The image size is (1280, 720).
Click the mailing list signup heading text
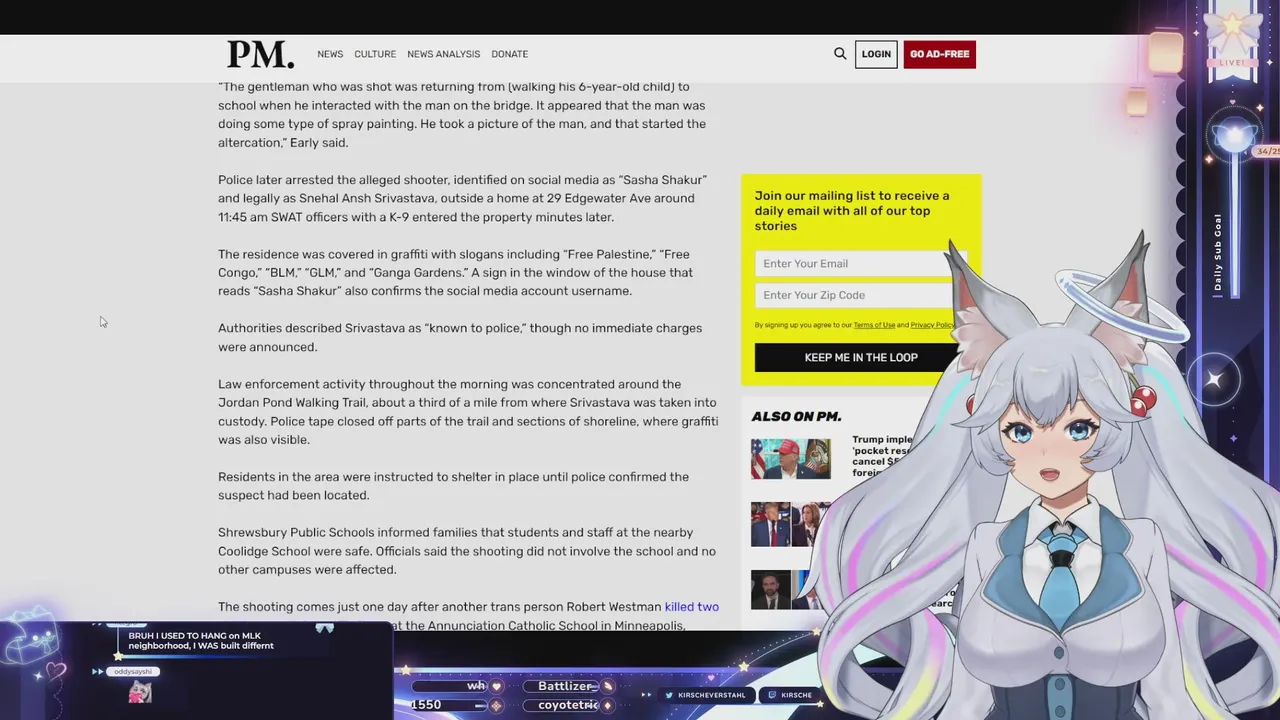[x=852, y=210]
